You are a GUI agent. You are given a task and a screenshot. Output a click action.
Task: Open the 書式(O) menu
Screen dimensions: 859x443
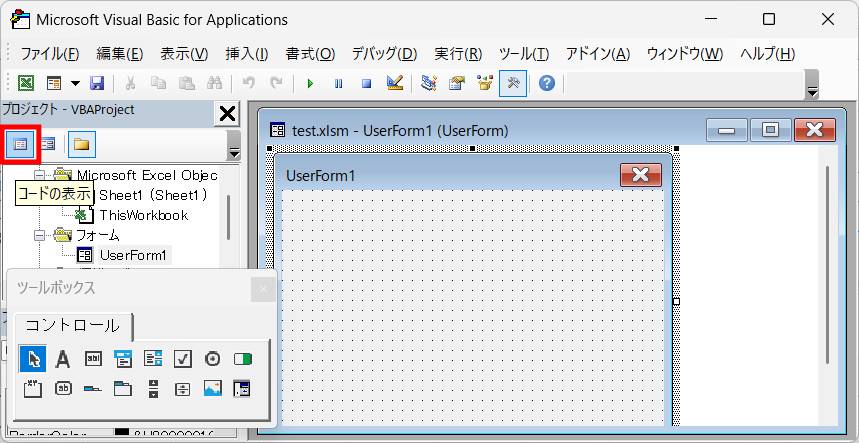point(310,54)
